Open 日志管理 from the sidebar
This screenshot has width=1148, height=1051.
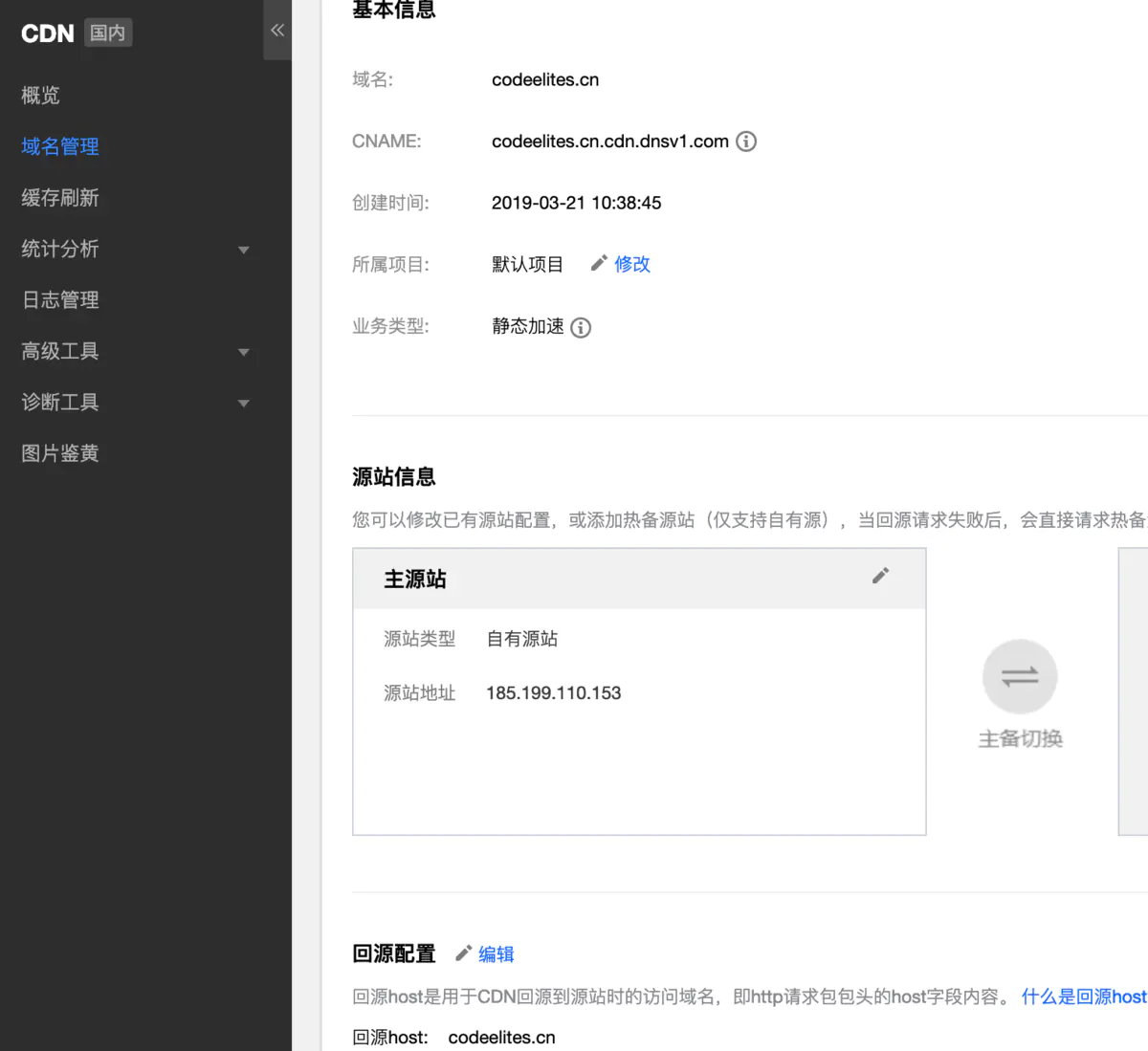point(60,300)
